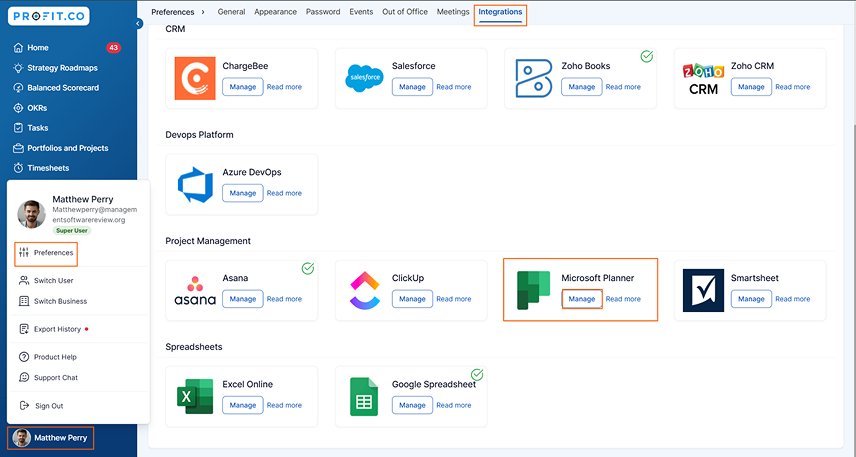Open the Home sidebar icon
Viewport: 856px width, 457px height.
tap(18, 48)
